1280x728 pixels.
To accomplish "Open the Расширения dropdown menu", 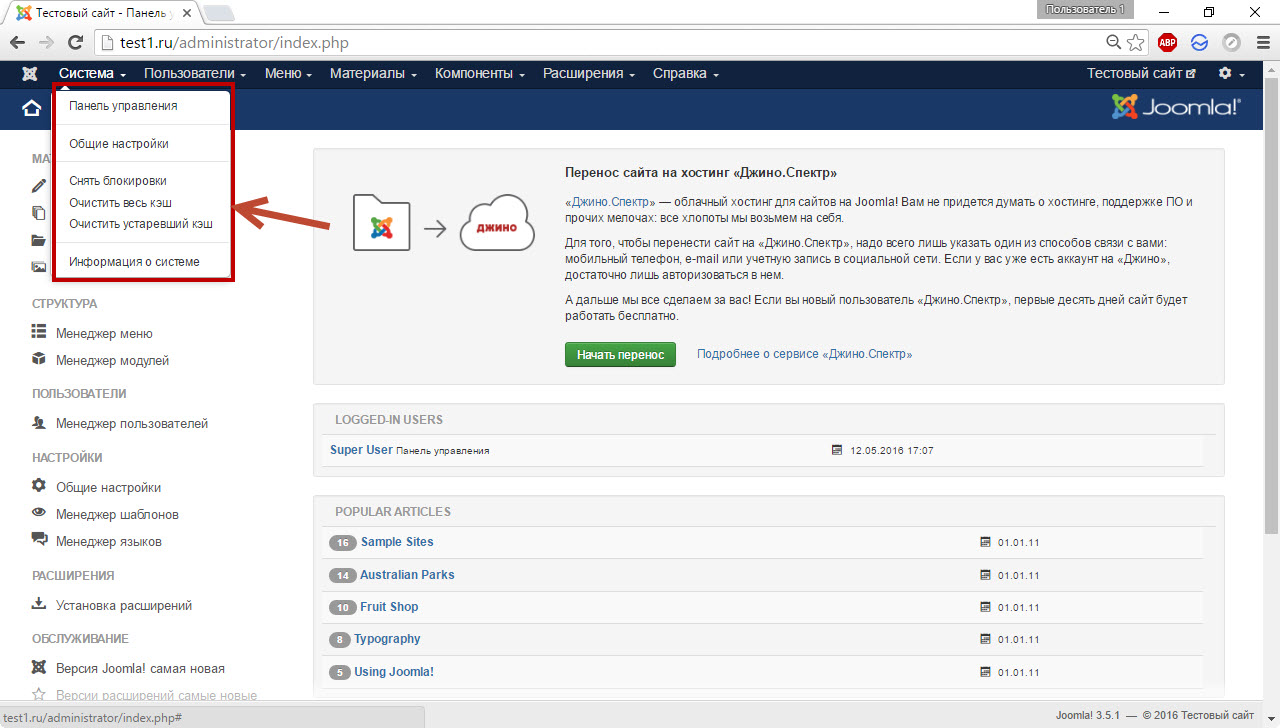I will 588,74.
